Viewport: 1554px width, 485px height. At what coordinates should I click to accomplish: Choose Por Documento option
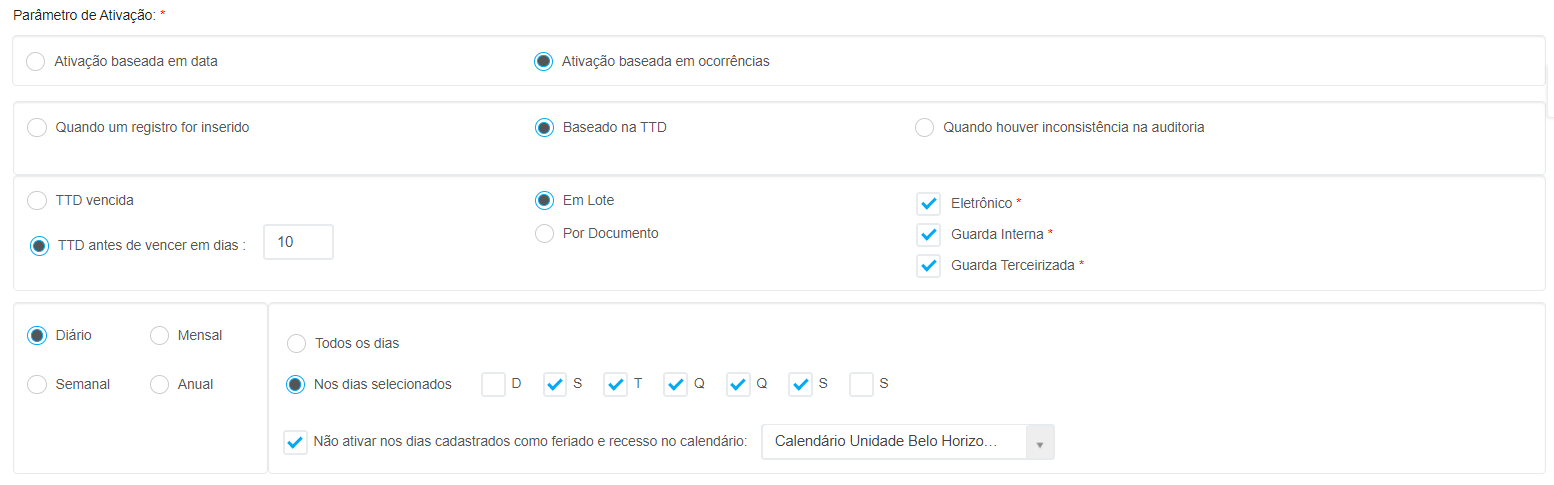(x=544, y=233)
